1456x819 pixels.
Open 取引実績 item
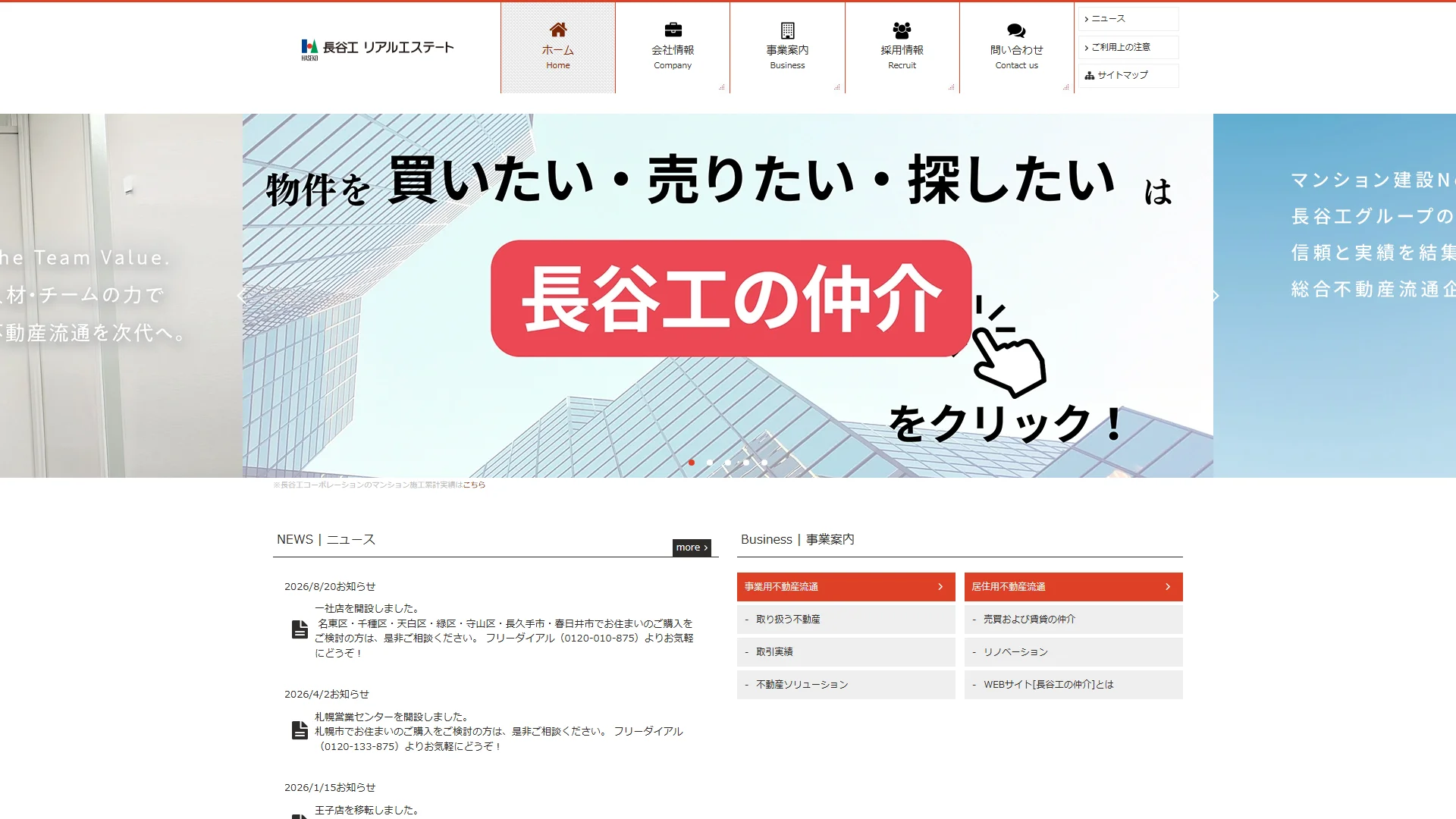[846, 652]
